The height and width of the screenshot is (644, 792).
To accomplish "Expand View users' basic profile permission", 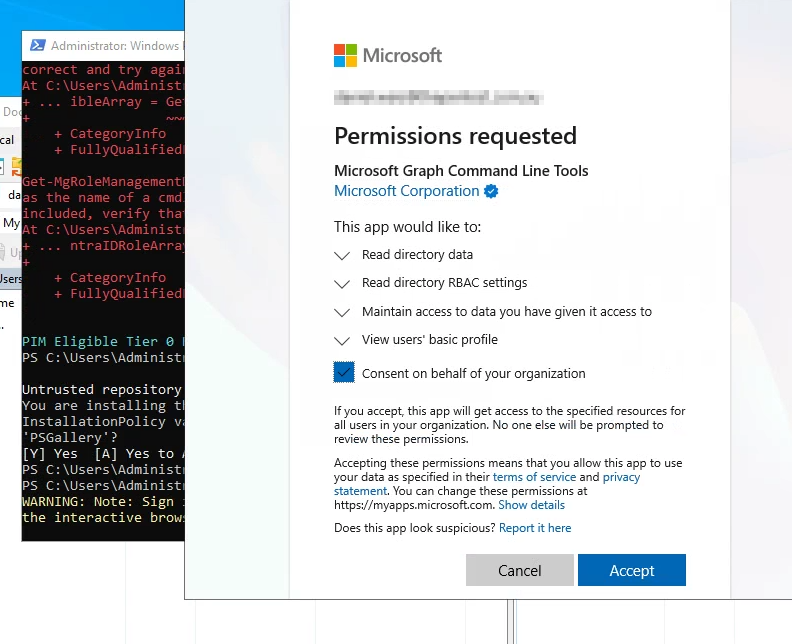I will coord(342,340).
